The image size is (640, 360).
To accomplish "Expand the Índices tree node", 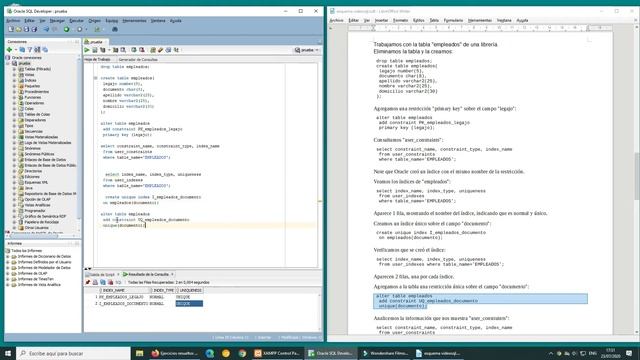I will pyautogui.click(x=15, y=81).
